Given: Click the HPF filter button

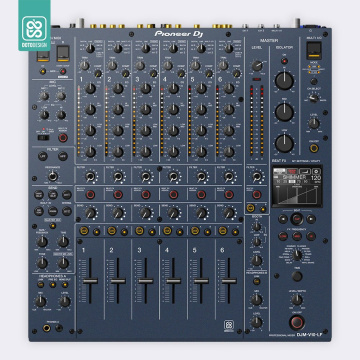Looking at the screenshot, I should pyautogui.click(x=63, y=156).
